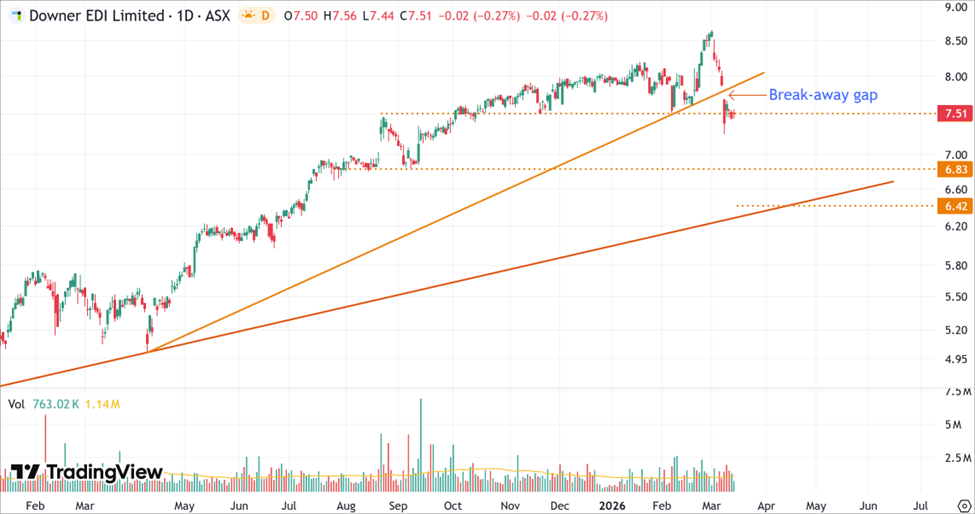Screen dimensions: 975x514
Task: Click the orange 6.83 price level label
Action: (x=954, y=169)
